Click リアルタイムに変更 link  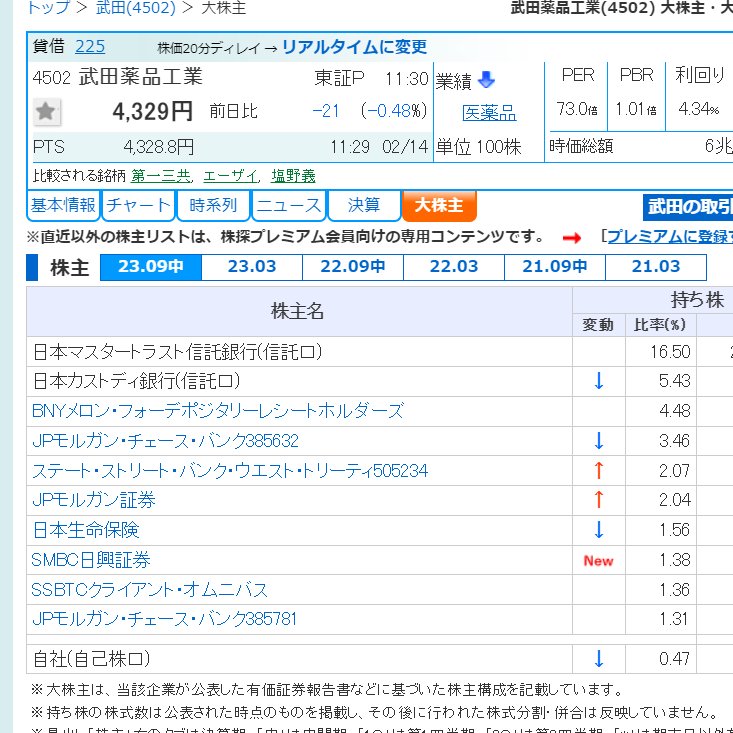[x=354, y=47]
